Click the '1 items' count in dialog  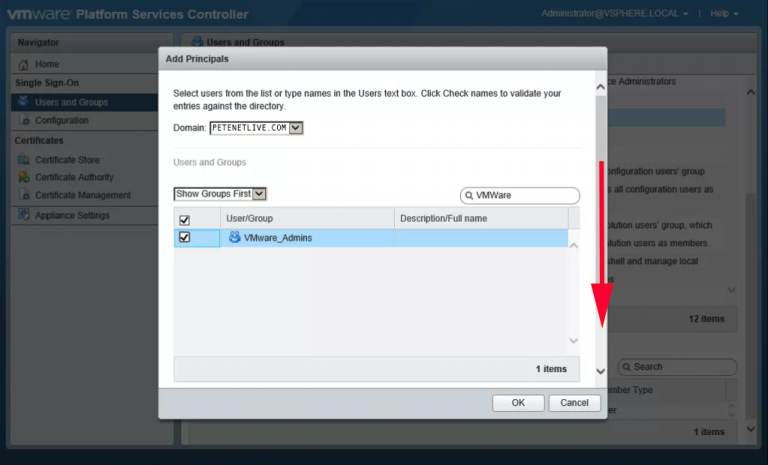pos(551,369)
